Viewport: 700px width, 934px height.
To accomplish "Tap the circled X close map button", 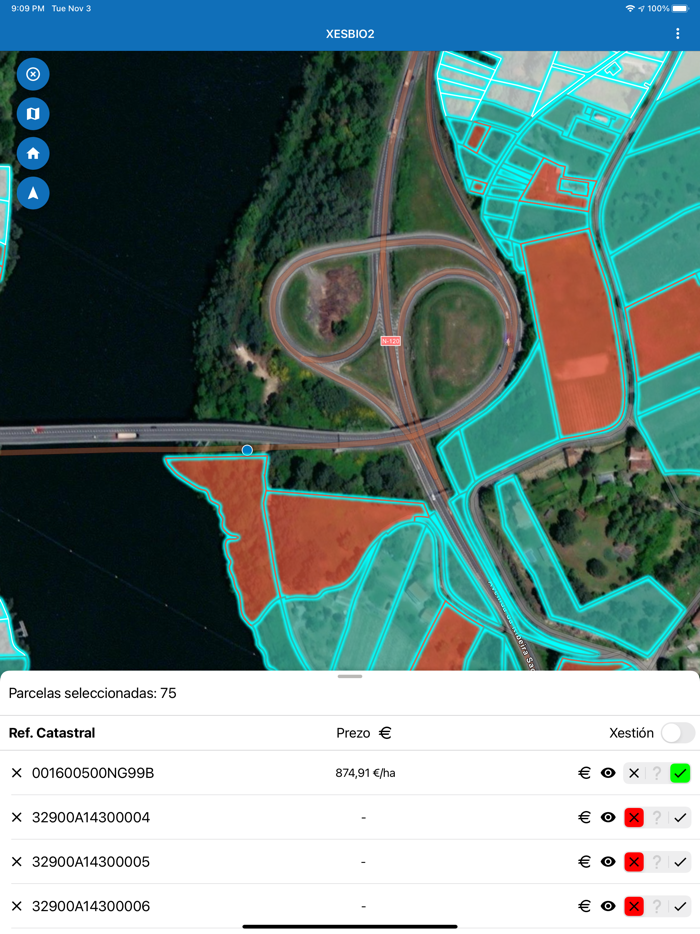I will point(33,74).
